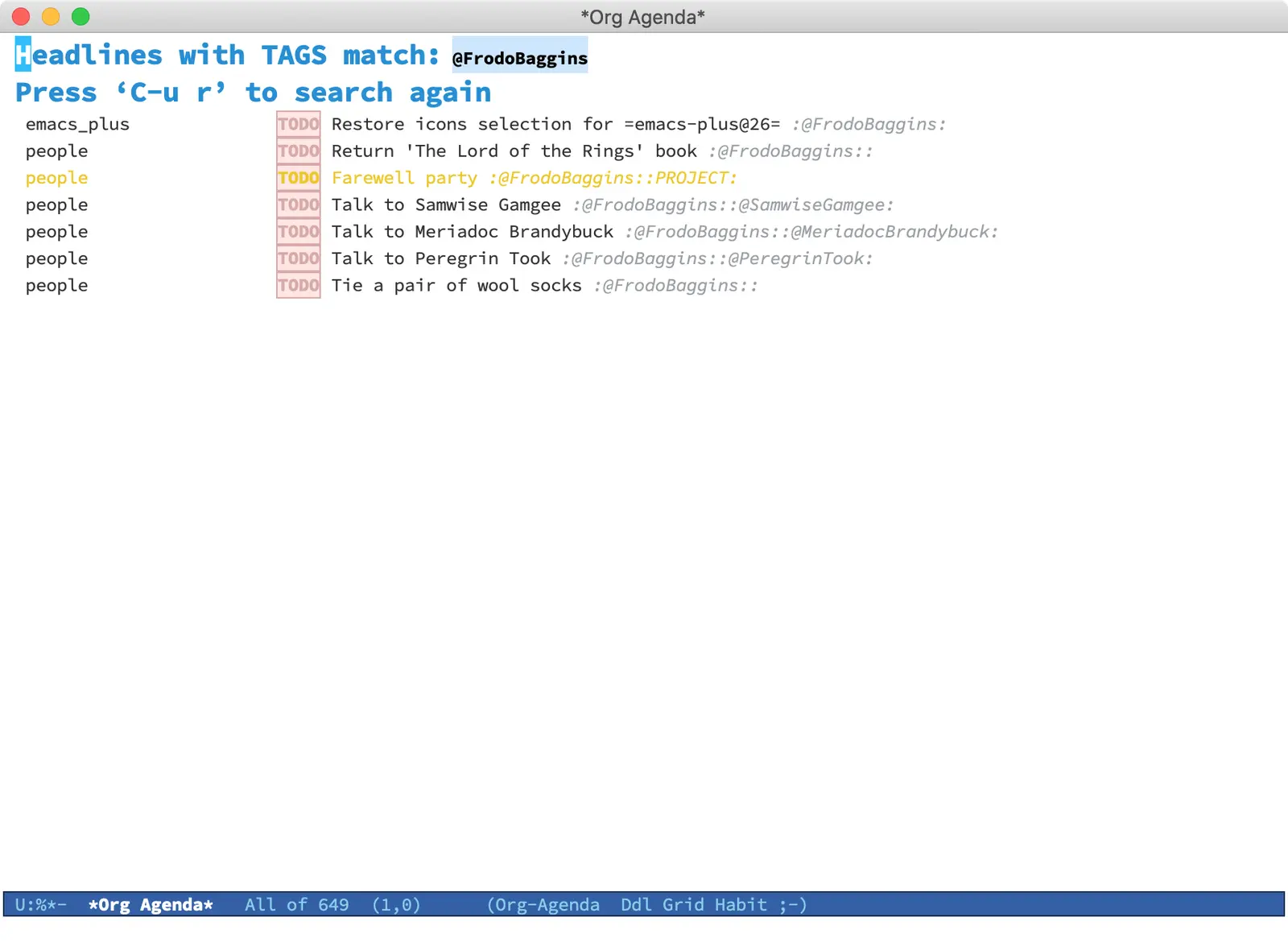Open the 'Farewell party' project headline
The image size is (1288, 942).
(404, 178)
